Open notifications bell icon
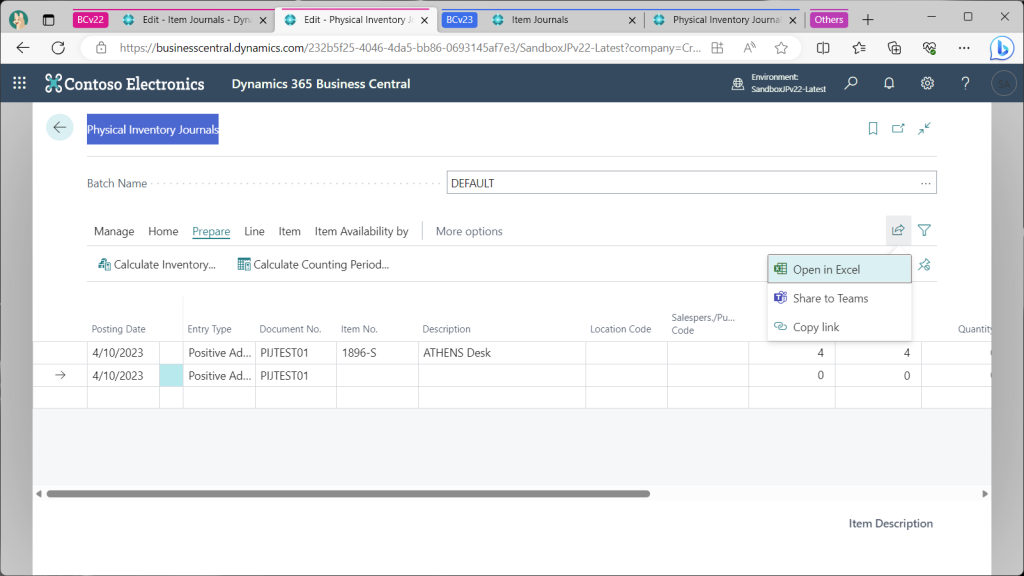The image size is (1024, 576). coord(889,83)
